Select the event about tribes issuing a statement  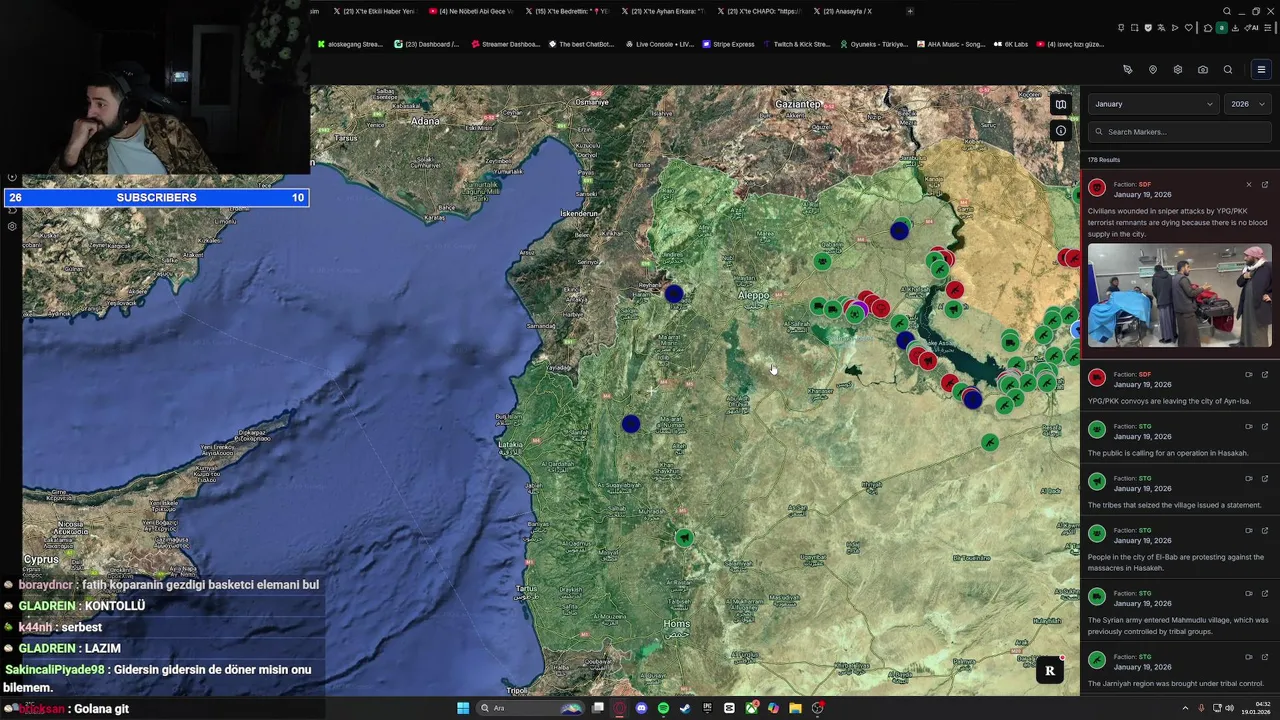[x=1178, y=492]
